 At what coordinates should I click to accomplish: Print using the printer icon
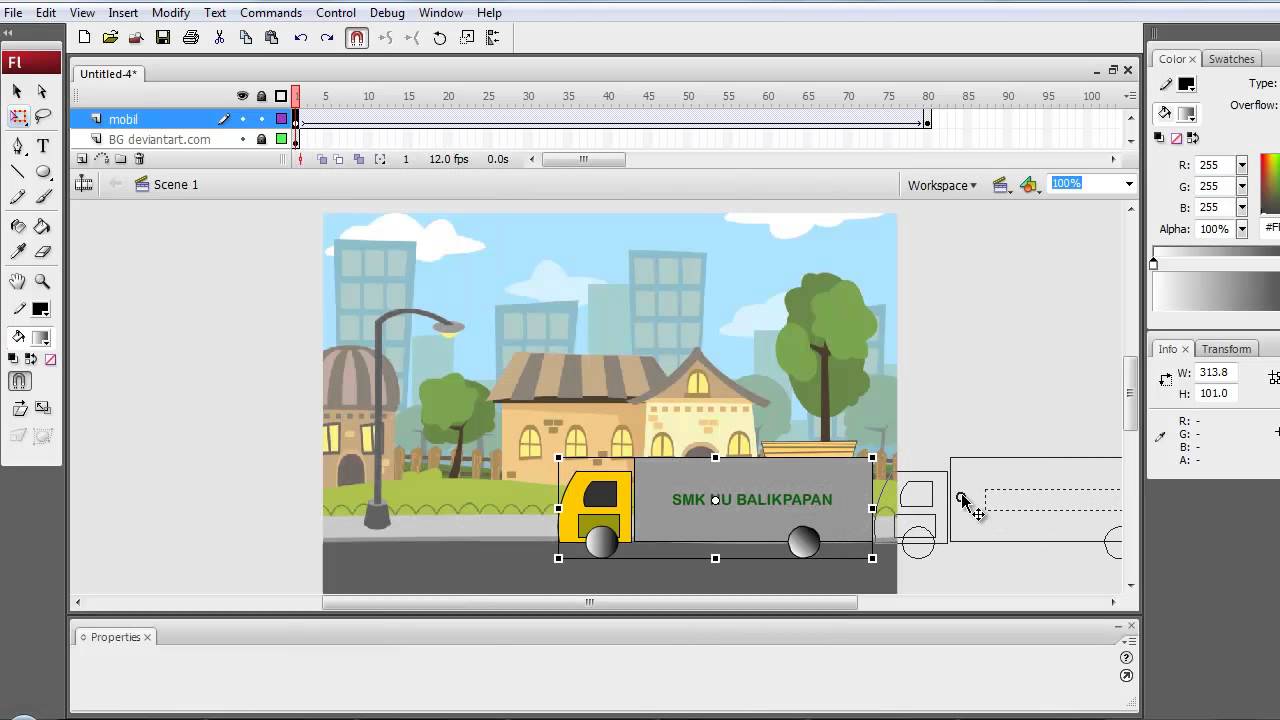point(191,38)
